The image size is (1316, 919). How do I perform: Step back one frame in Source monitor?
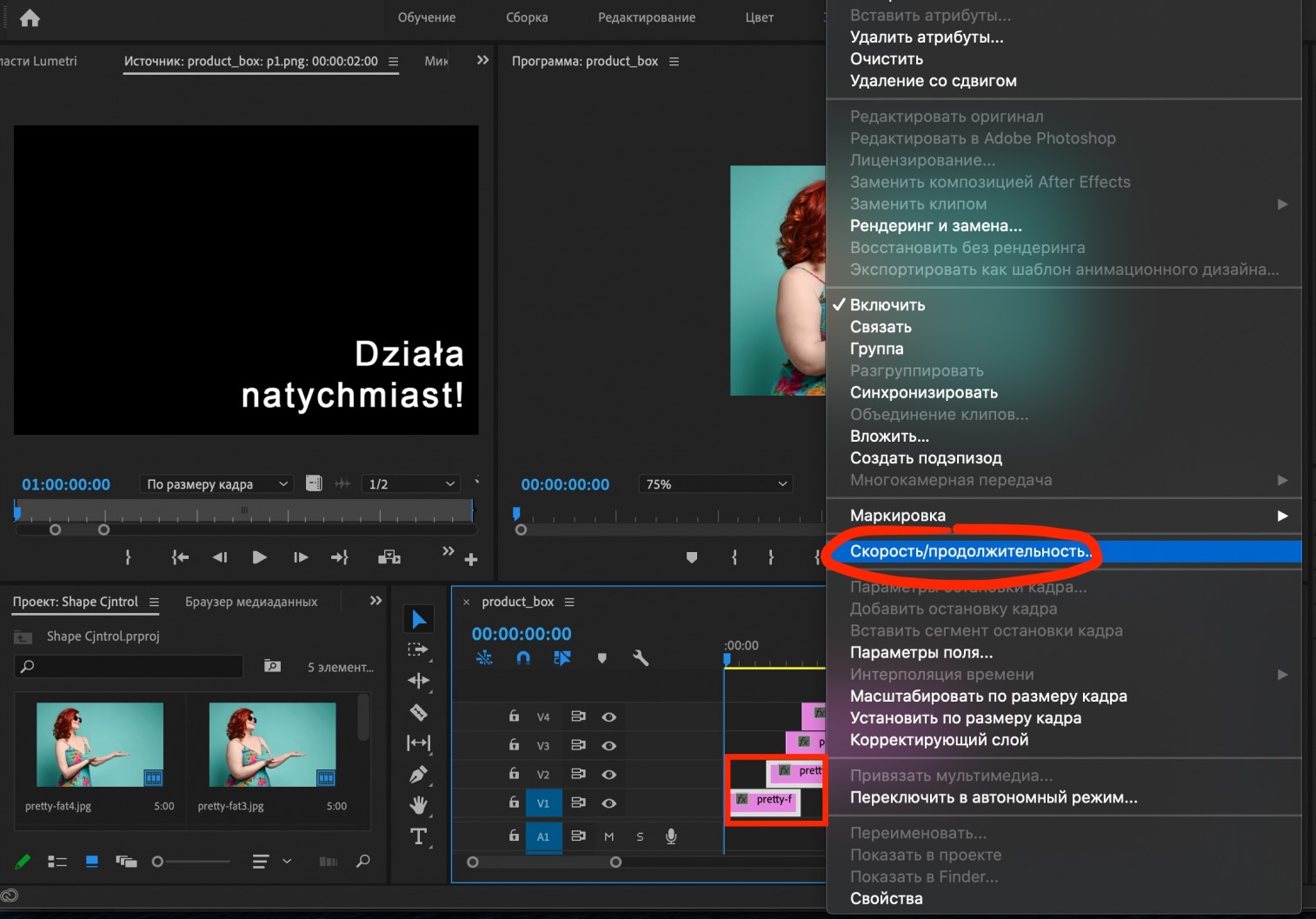tap(220, 557)
